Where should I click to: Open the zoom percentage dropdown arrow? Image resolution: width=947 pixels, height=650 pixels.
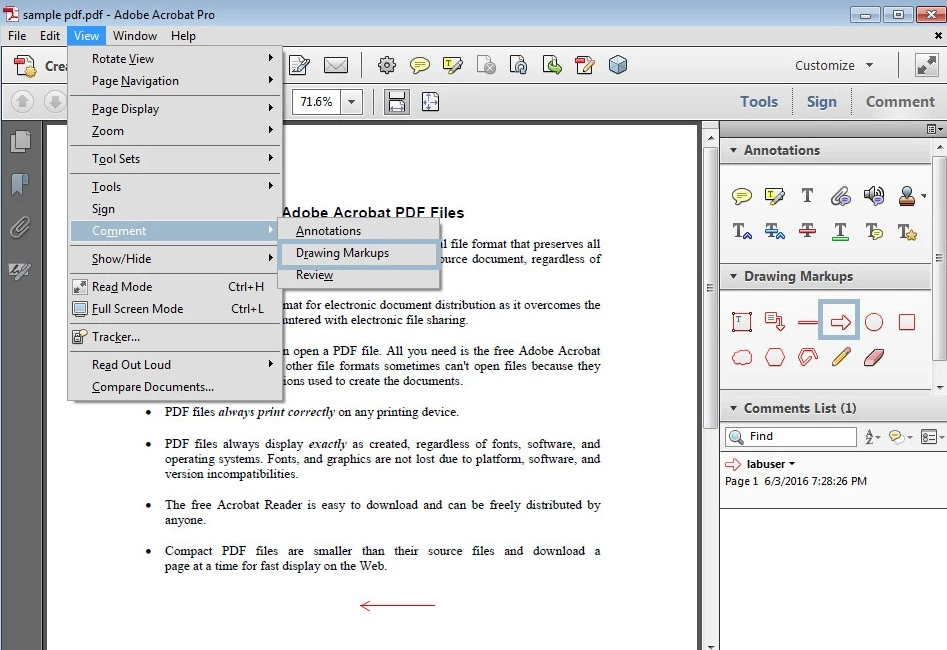(x=352, y=102)
